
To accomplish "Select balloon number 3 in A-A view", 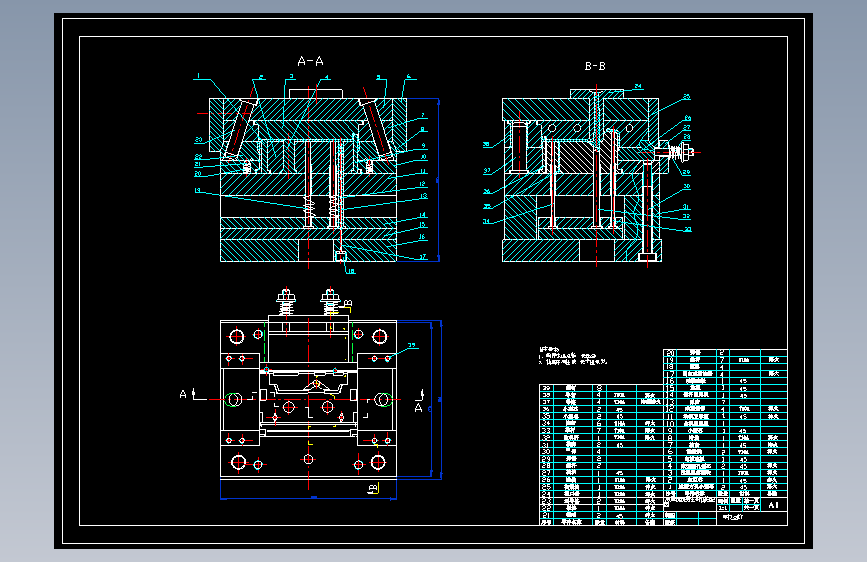I will click(x=291, y=77).
